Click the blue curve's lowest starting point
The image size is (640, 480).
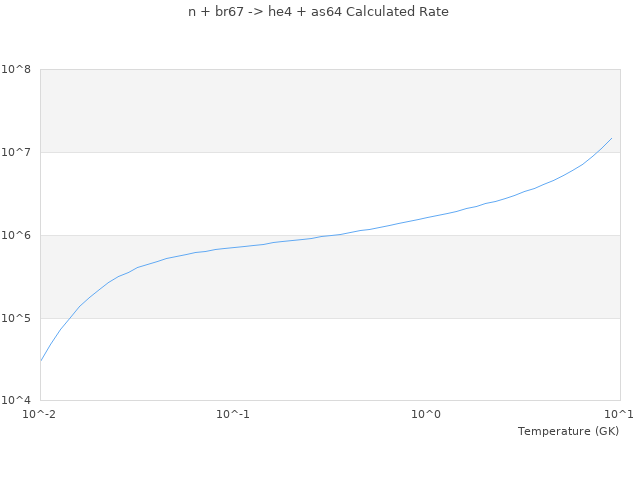tap(41, 361)
